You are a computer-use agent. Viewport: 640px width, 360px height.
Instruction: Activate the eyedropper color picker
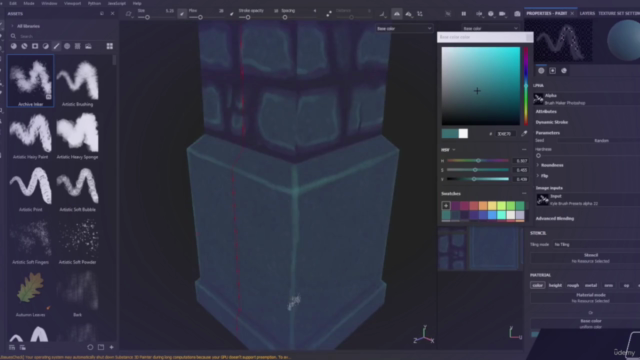(x=524, y=133)
